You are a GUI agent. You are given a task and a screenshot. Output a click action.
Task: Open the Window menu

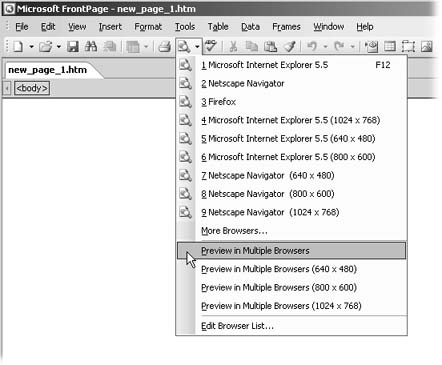329,27
